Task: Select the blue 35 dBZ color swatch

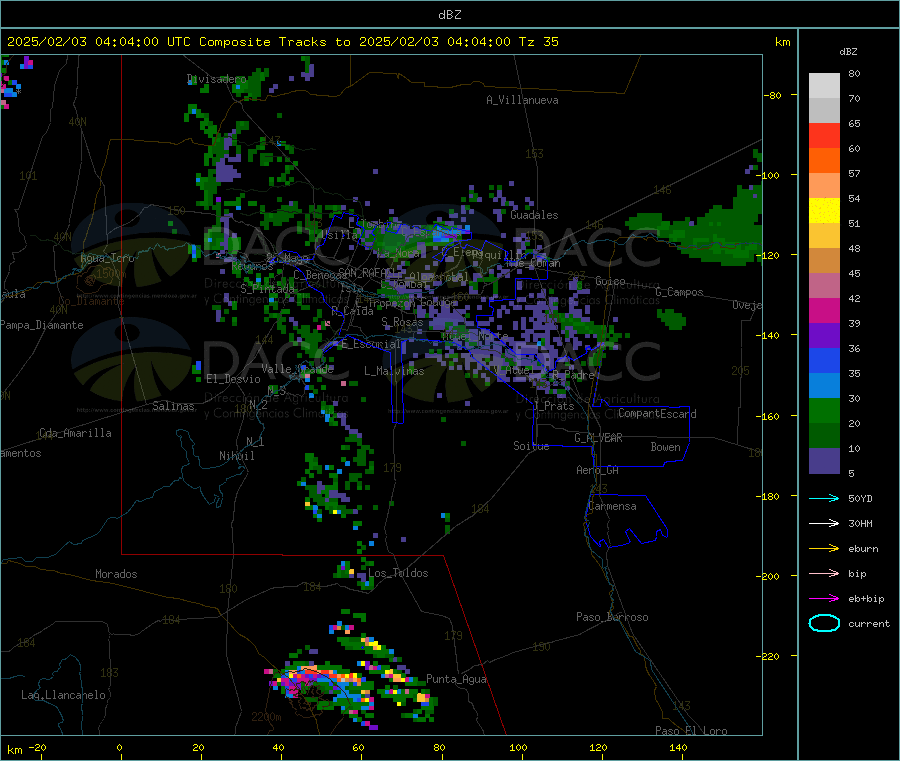Action: pyautogui.click(x=824, y=360)
